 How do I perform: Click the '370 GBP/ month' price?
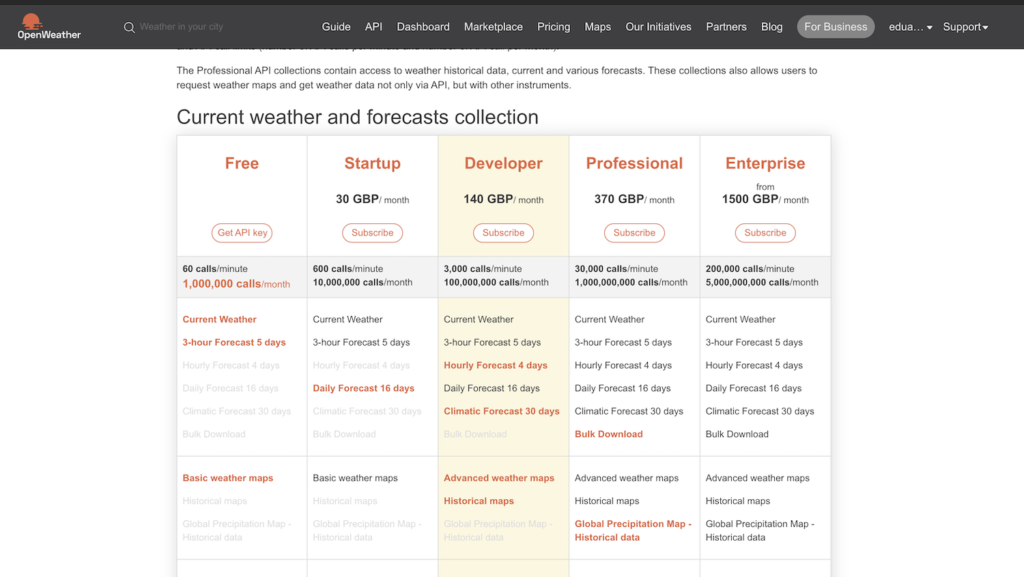634,199
